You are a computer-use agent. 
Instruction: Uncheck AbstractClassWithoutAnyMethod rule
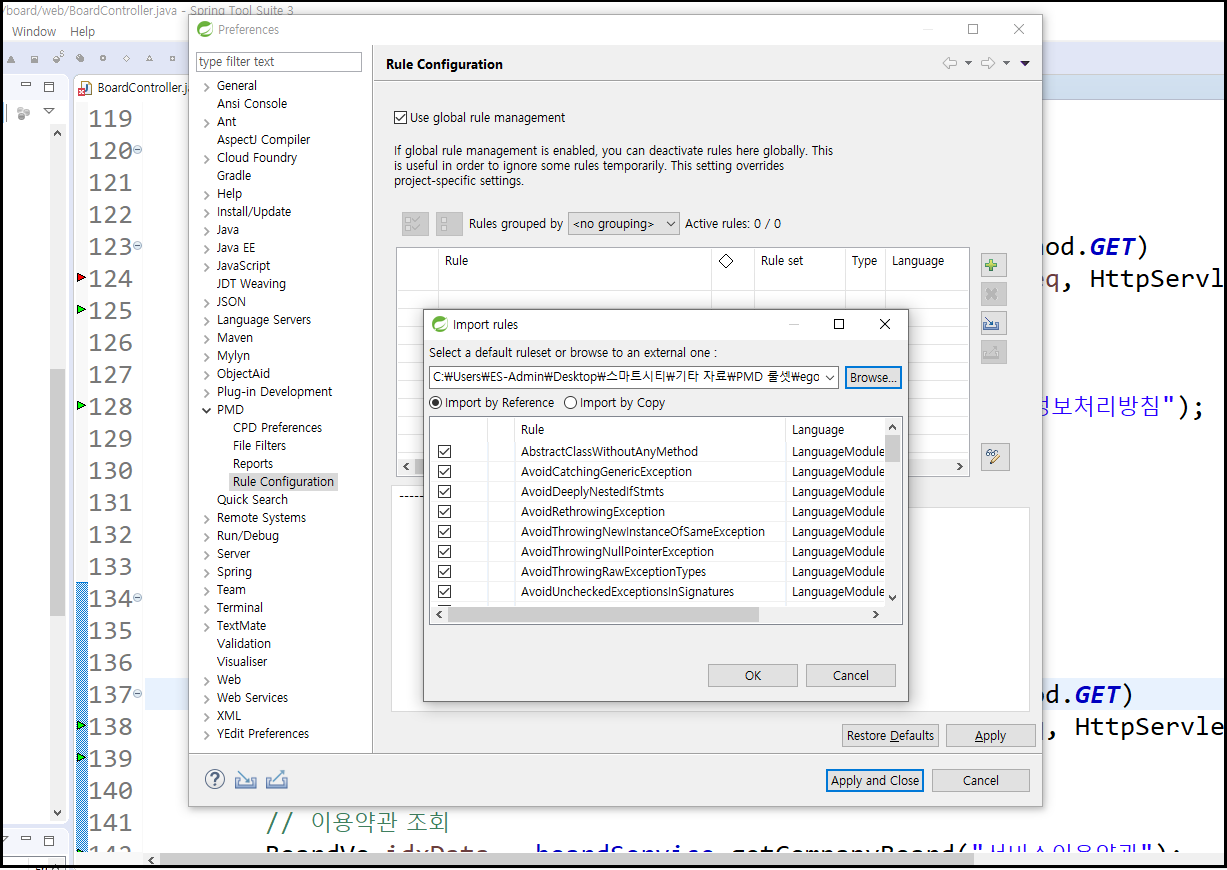click(x=444, y=452)
